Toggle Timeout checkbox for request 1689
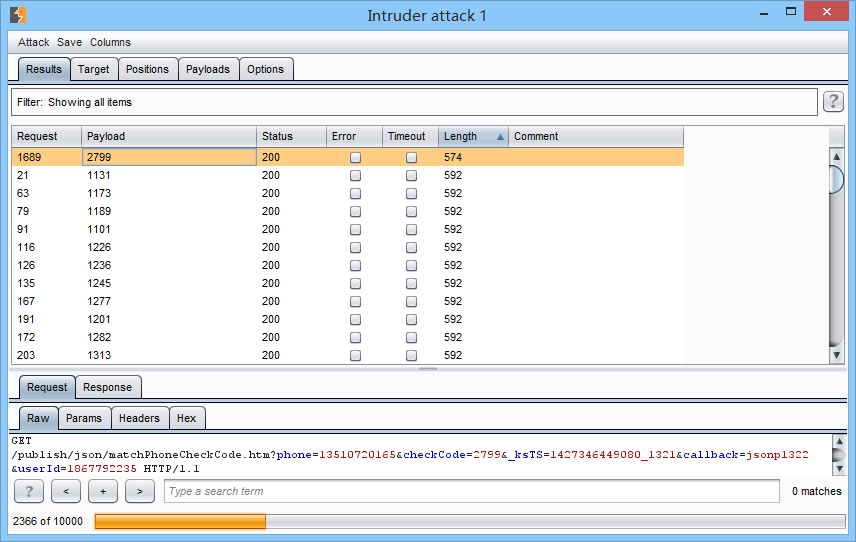The image size is (856, 542). click(411, 157)
